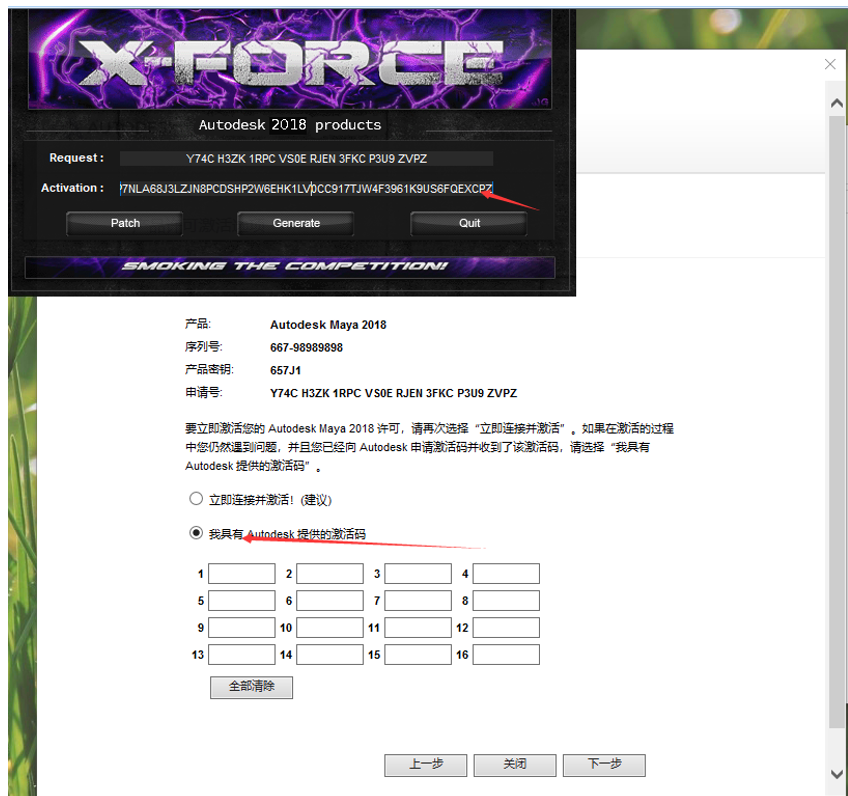Click activation code box number 1
This screenshot has width=848, height=796.
point(242,574)
